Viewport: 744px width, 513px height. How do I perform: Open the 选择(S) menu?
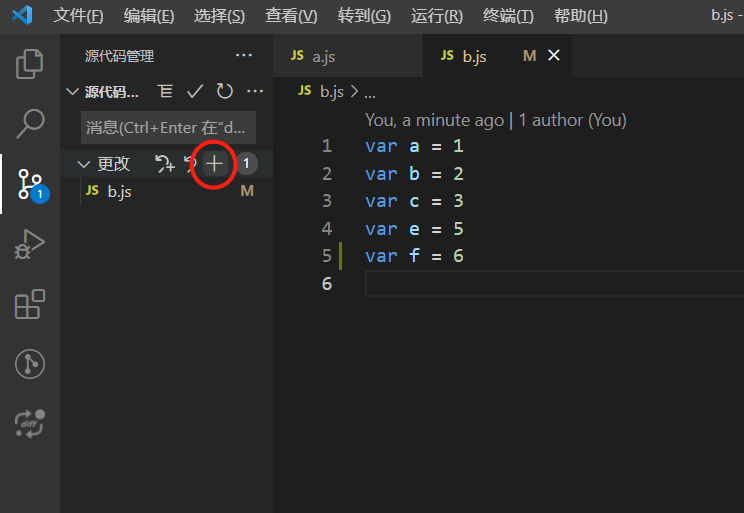click(x=220, y=16)
